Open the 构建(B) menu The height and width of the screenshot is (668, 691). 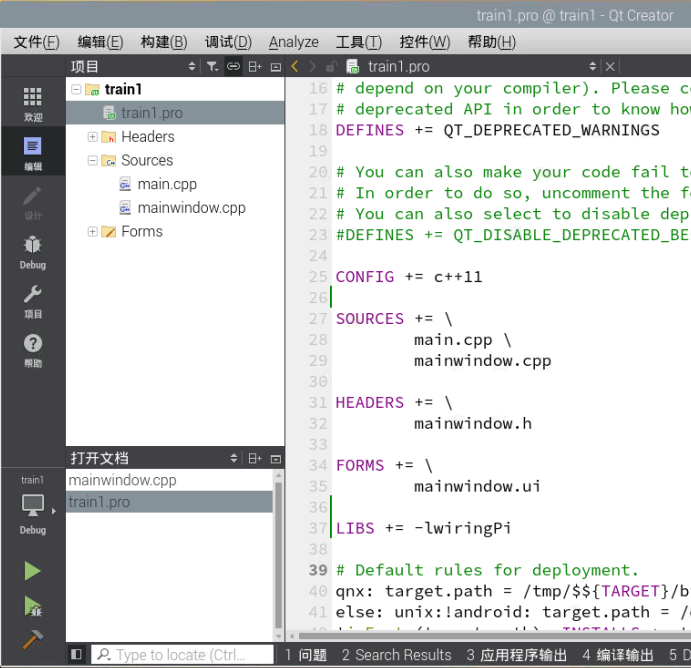coord(164,42)
